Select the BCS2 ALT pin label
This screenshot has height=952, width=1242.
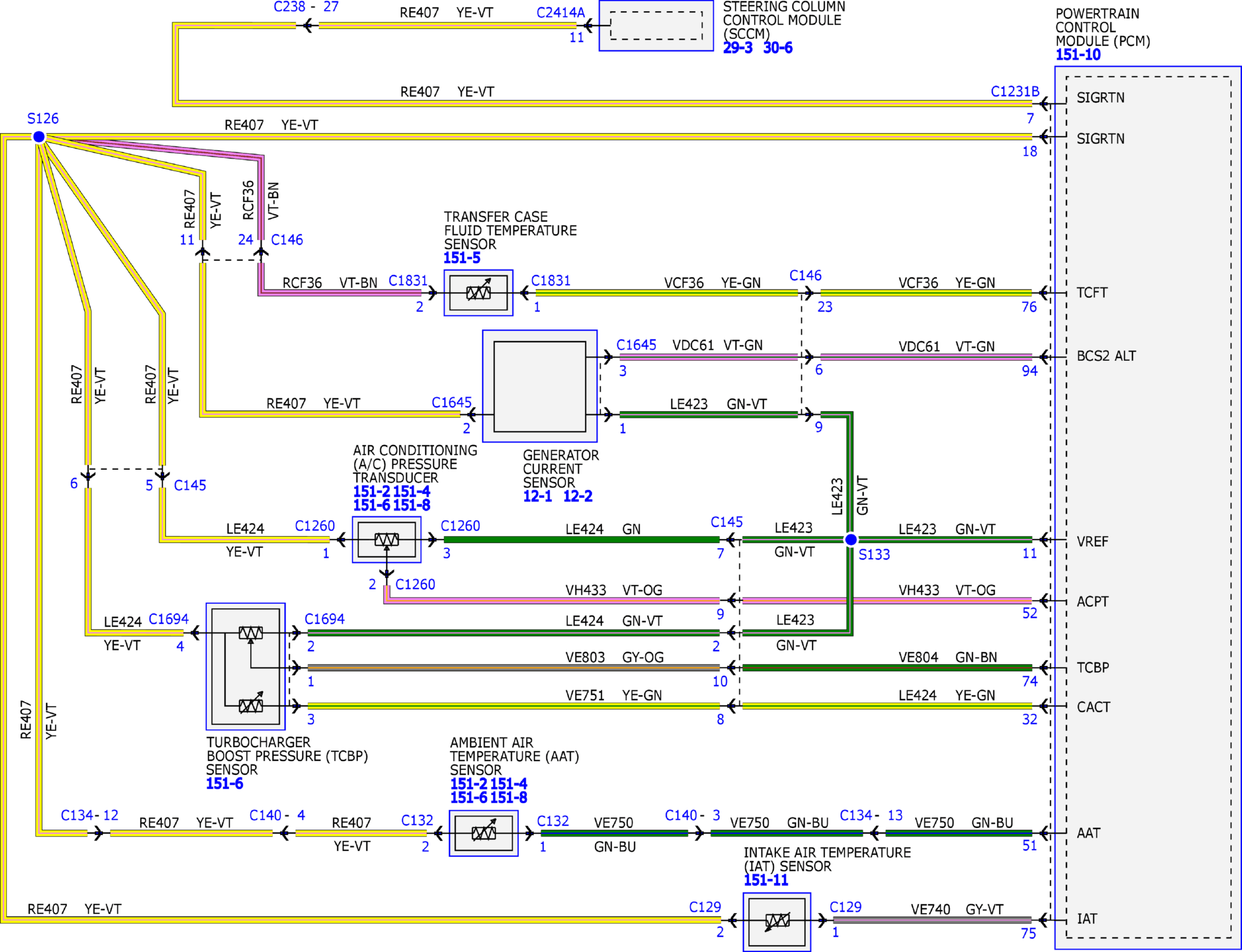(x=1106, y=356)
